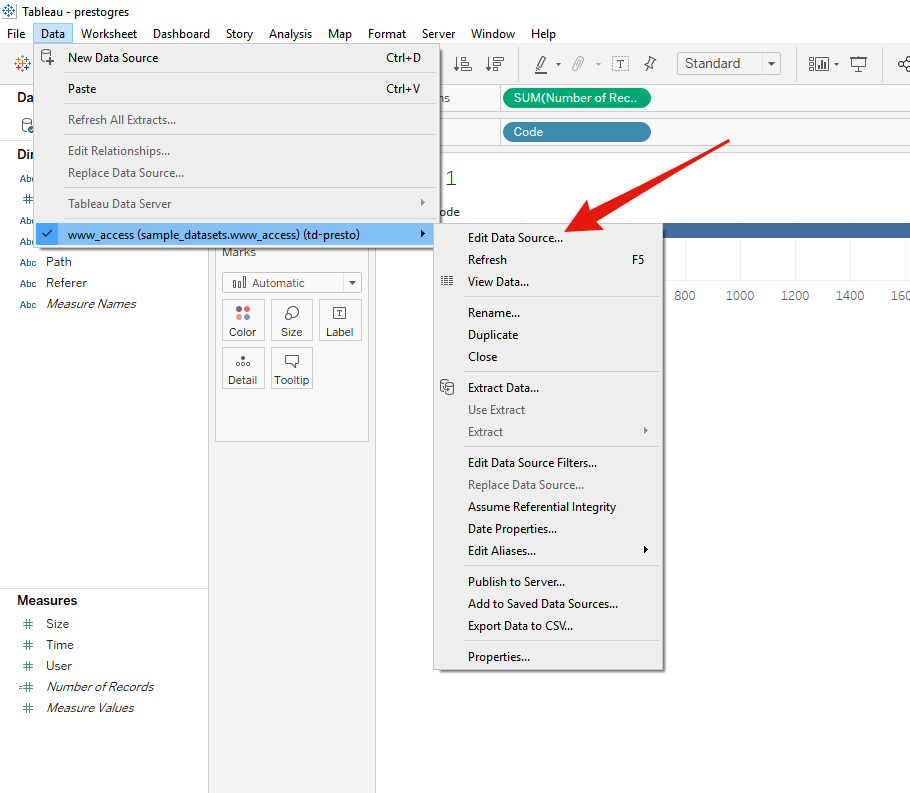Click the Color mark card button
The height and width of the screenshot is (793, 910).
pos(243,320)
